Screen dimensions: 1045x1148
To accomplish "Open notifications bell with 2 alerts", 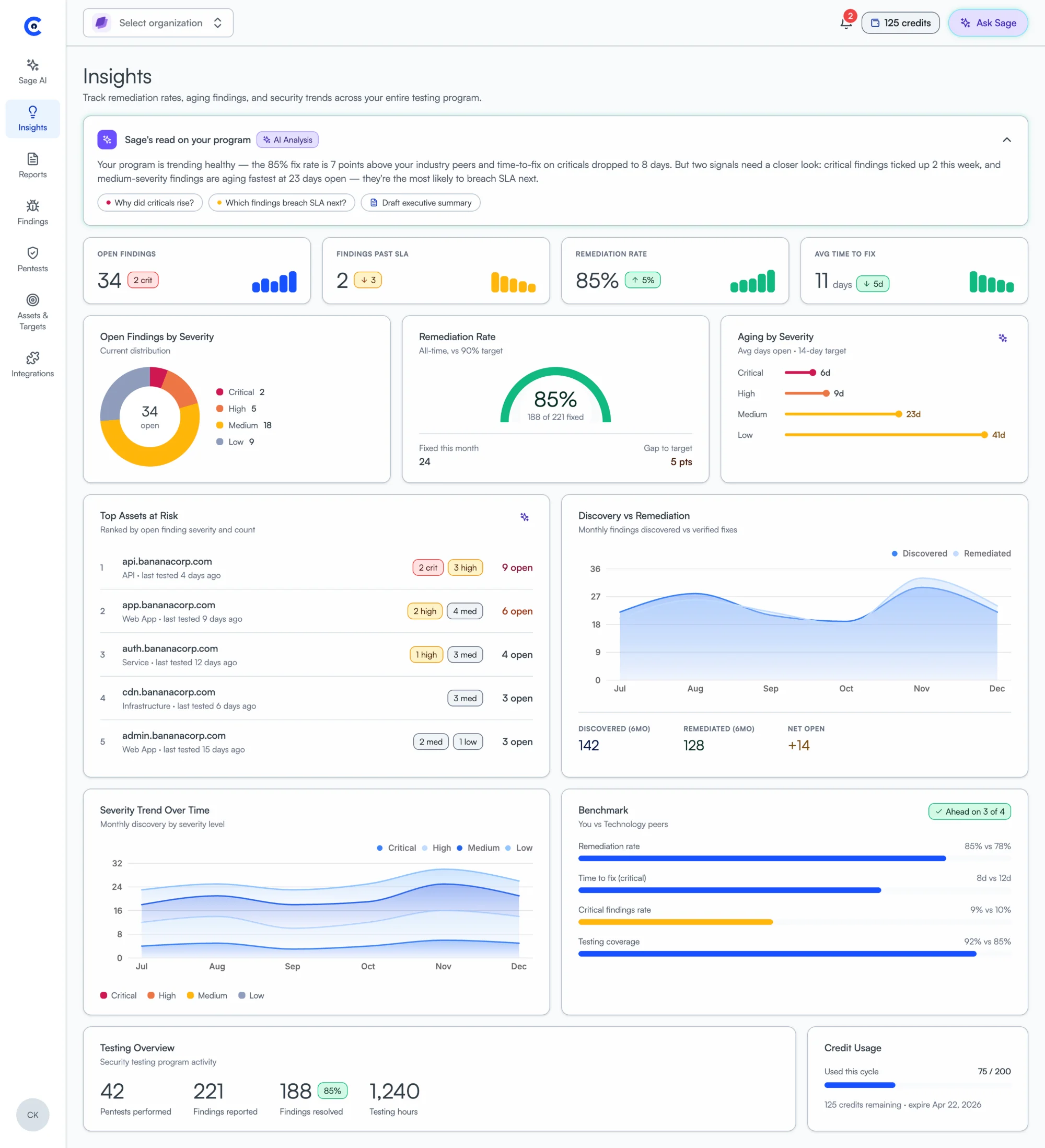I will (x=846, y=23).
